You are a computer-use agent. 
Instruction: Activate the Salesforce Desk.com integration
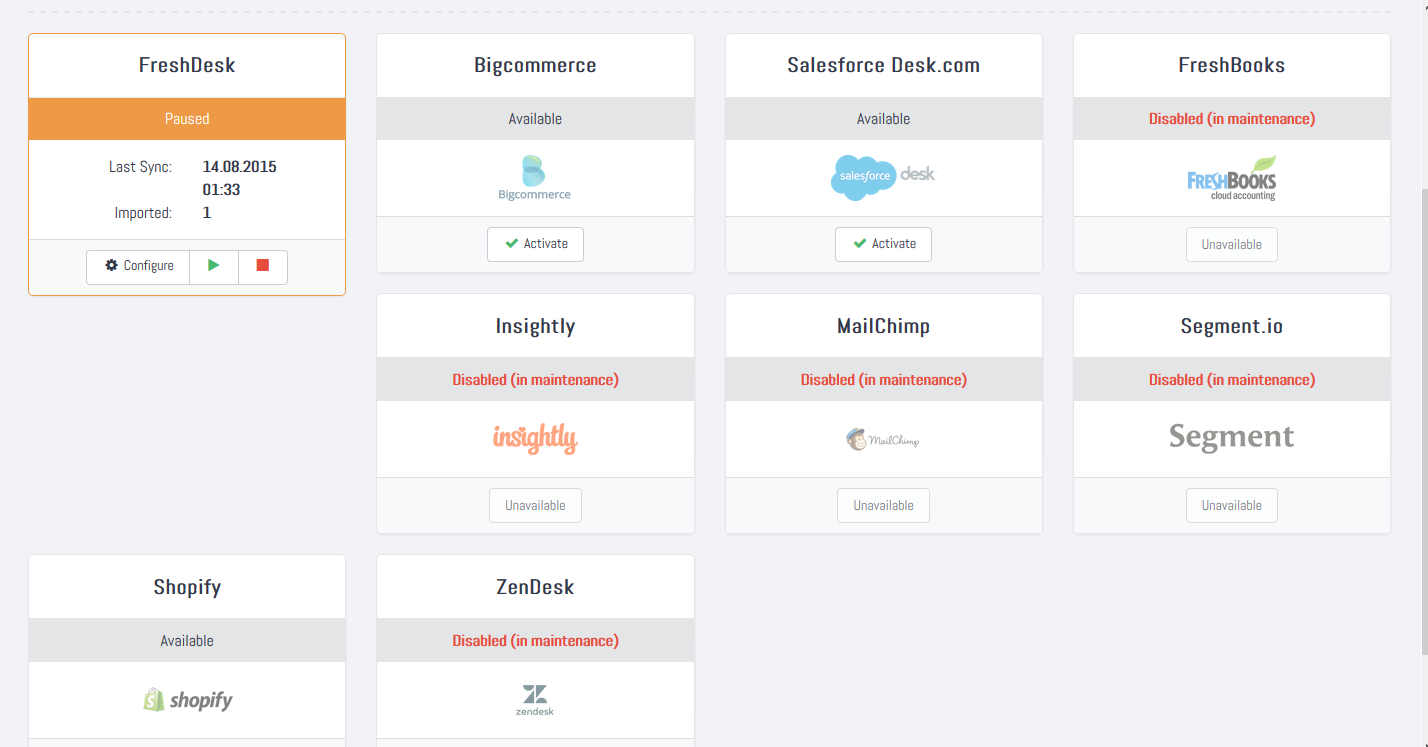click(883, 244)
